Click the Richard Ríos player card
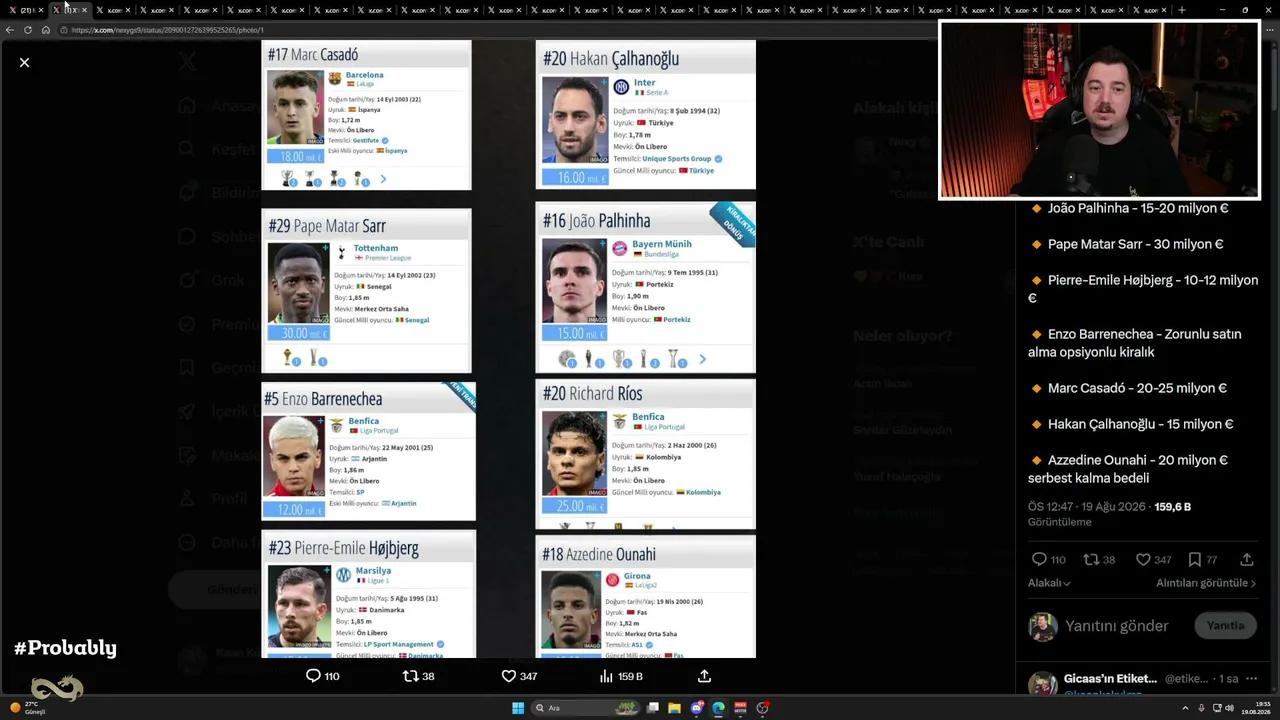 pos(646,454)
